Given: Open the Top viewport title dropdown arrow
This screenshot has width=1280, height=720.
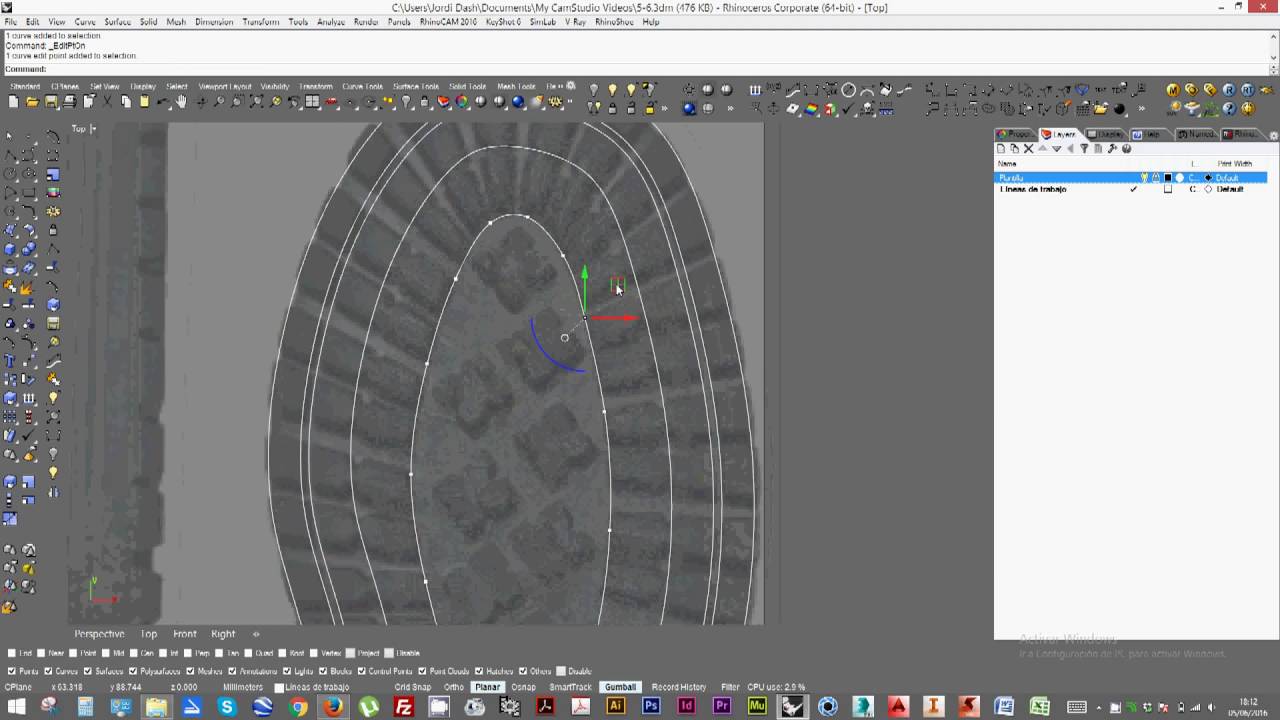Looking at the screenshot, I should click(x=93, y=129).
